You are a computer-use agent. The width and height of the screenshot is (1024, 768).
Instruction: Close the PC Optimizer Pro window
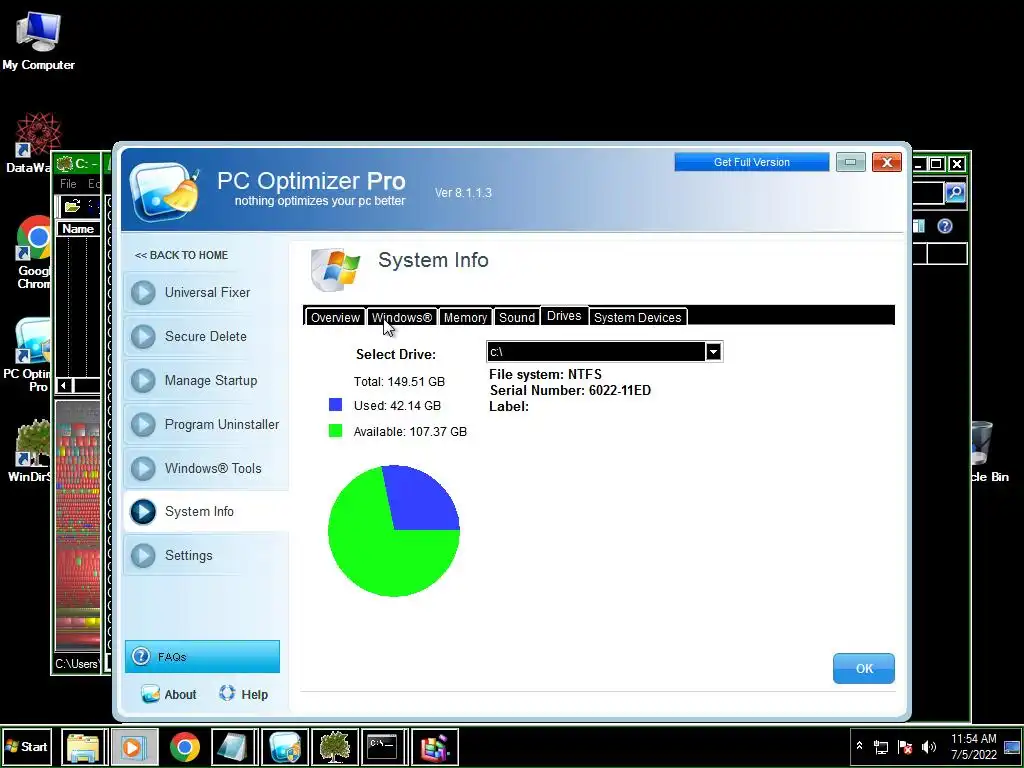click(x=886, y=162)
